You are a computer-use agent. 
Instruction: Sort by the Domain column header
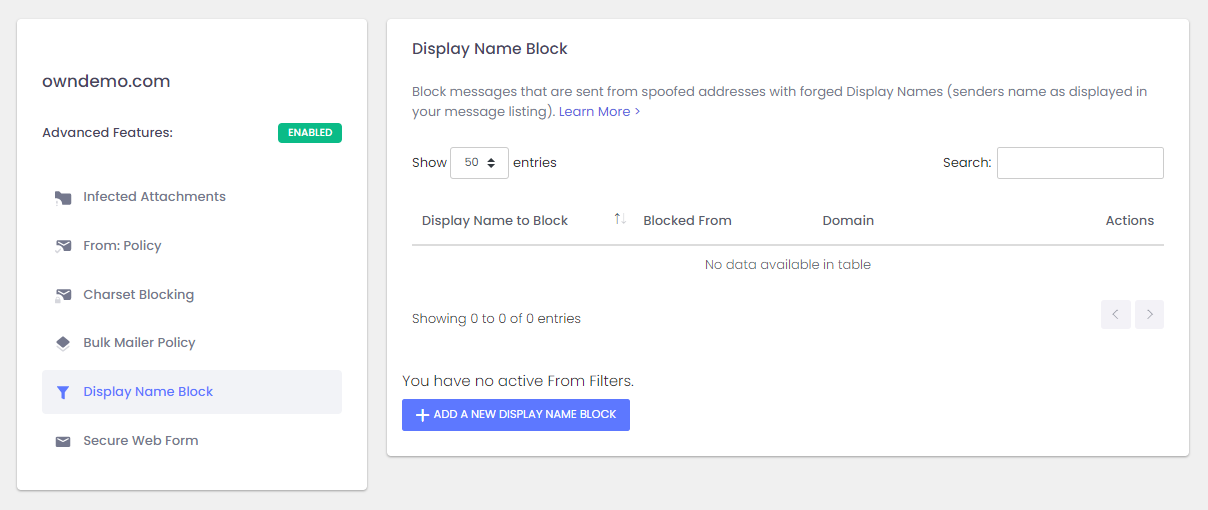(848, 221)
